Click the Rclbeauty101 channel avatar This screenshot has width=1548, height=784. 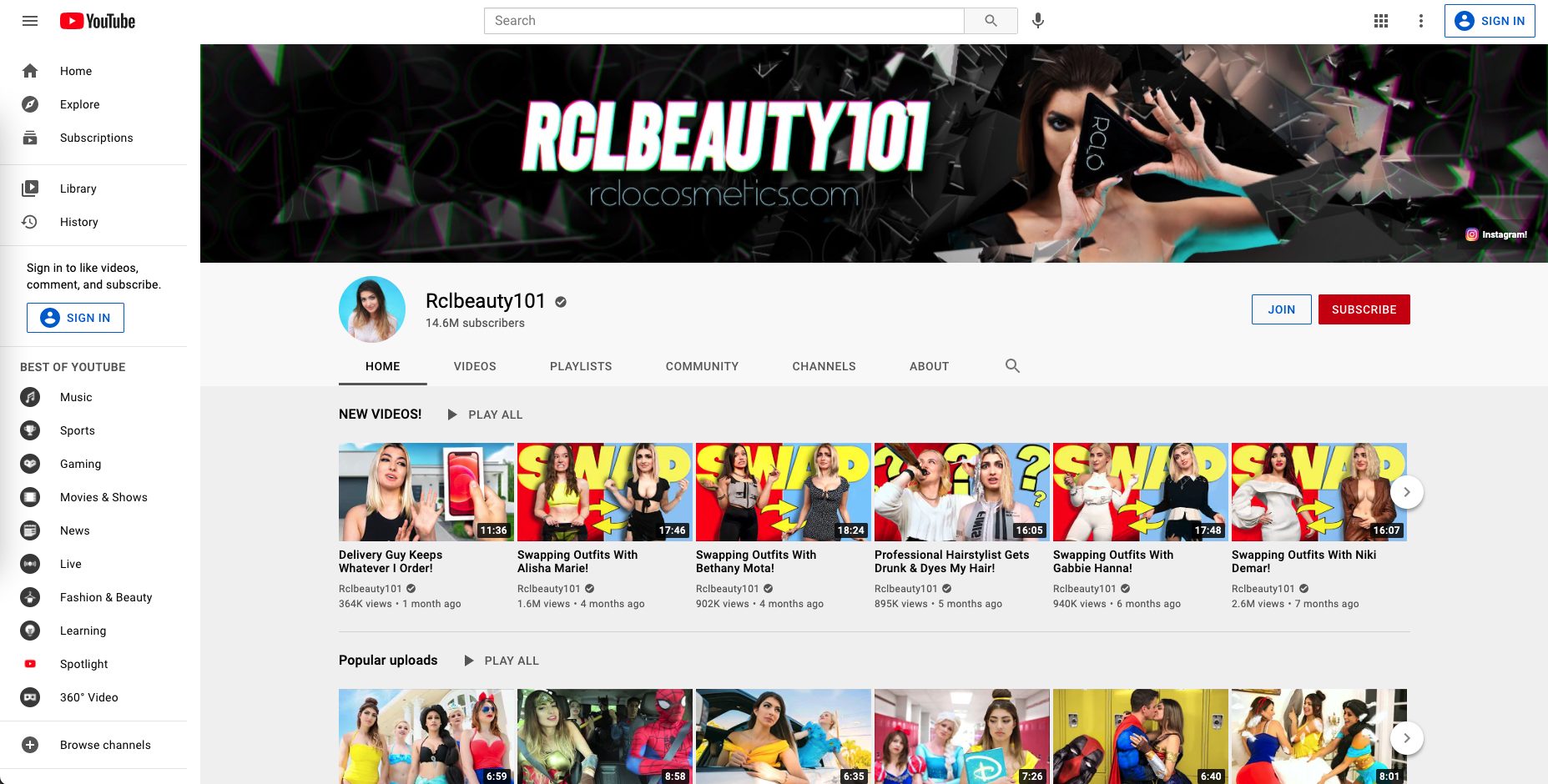372,309
